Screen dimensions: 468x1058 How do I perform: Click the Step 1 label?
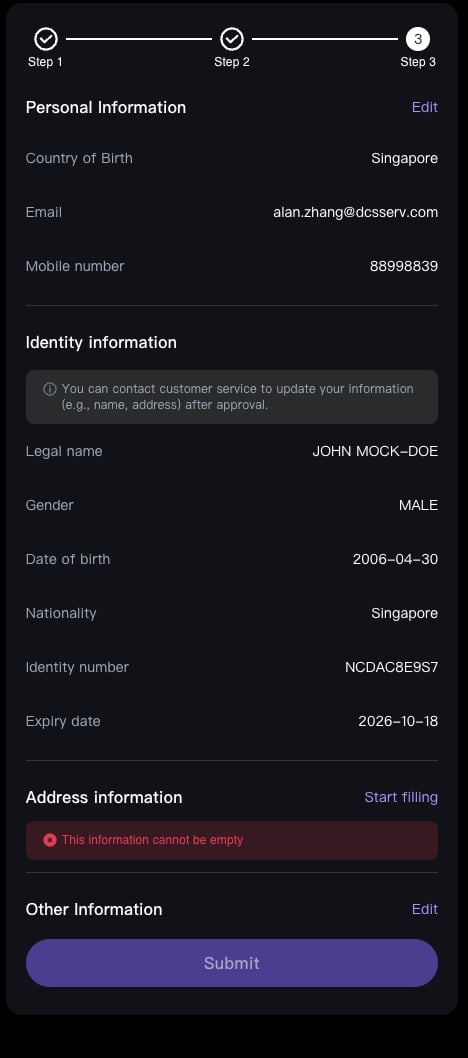45,62
